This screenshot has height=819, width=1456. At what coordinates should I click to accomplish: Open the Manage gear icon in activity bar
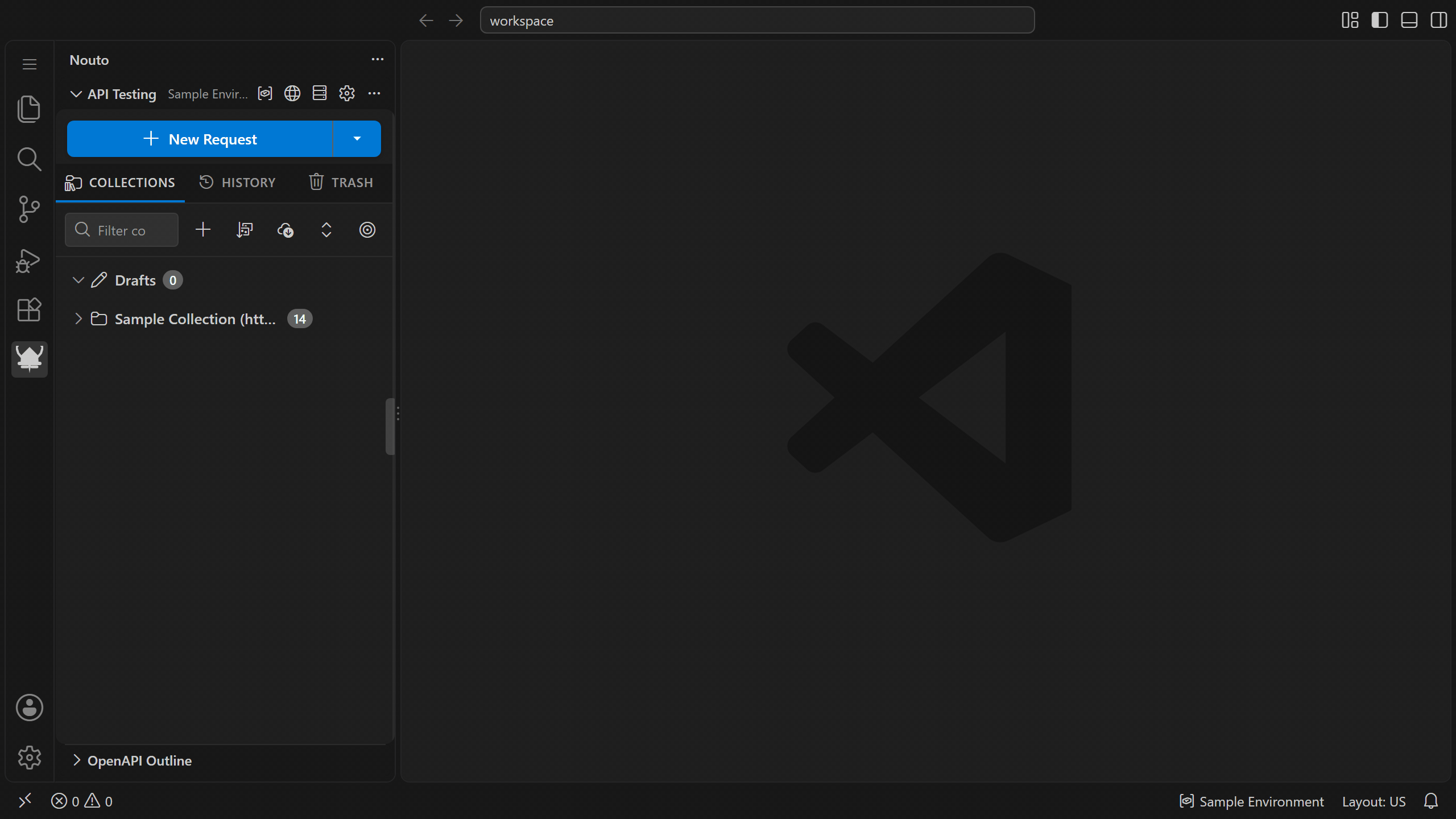click(x=29, y=758)
